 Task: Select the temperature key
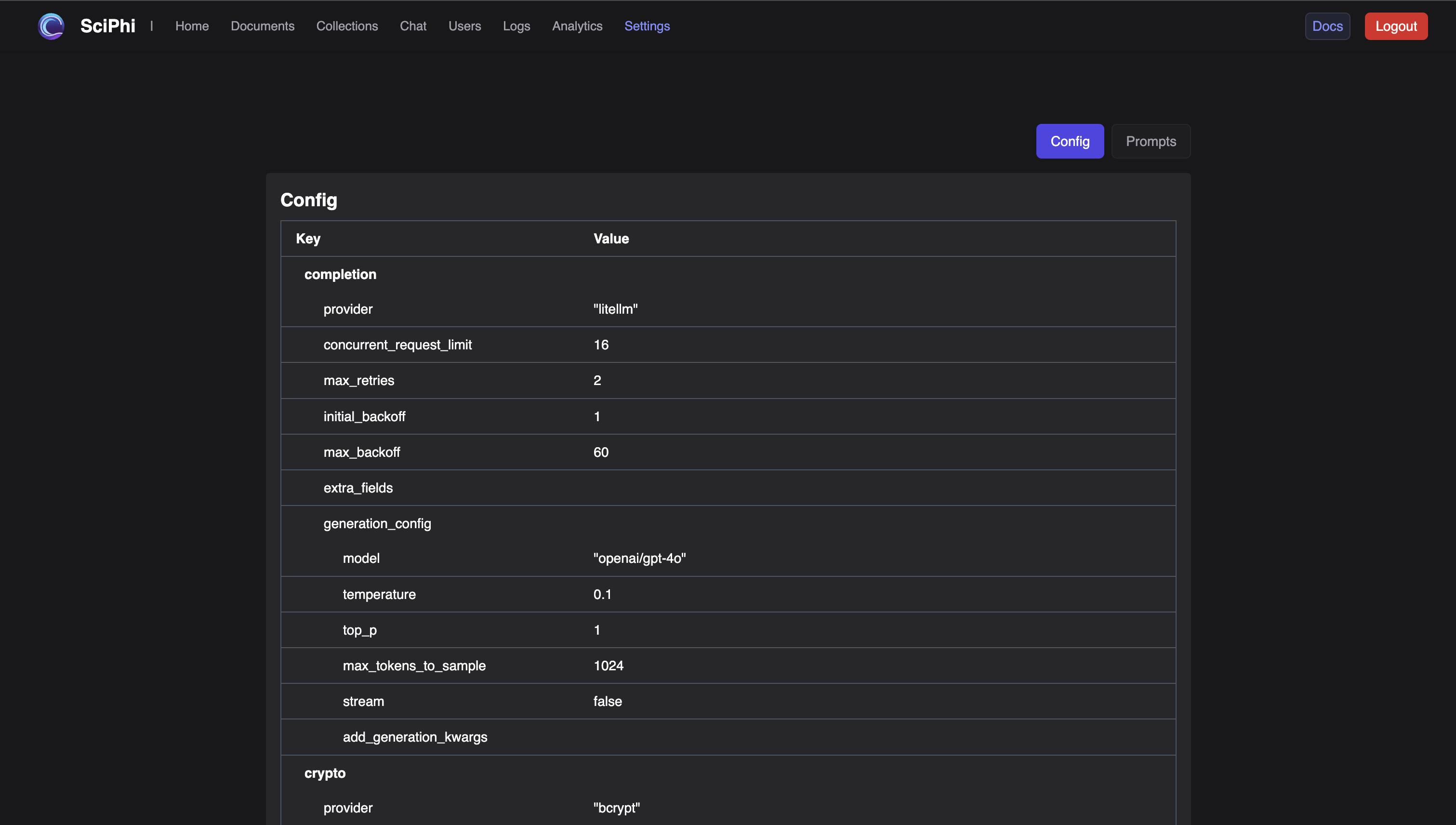point(379,594)
